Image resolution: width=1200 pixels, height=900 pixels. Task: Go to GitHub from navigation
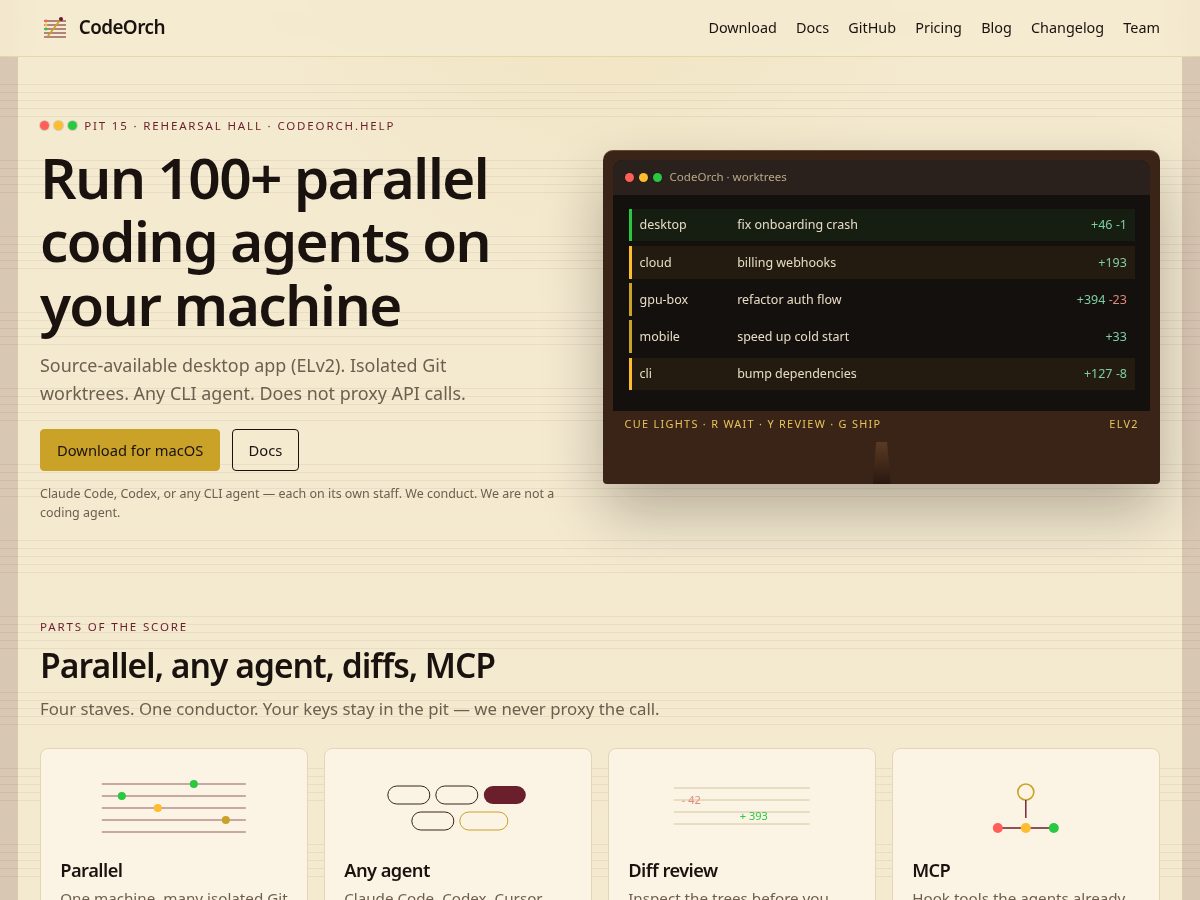coord(872,28)
